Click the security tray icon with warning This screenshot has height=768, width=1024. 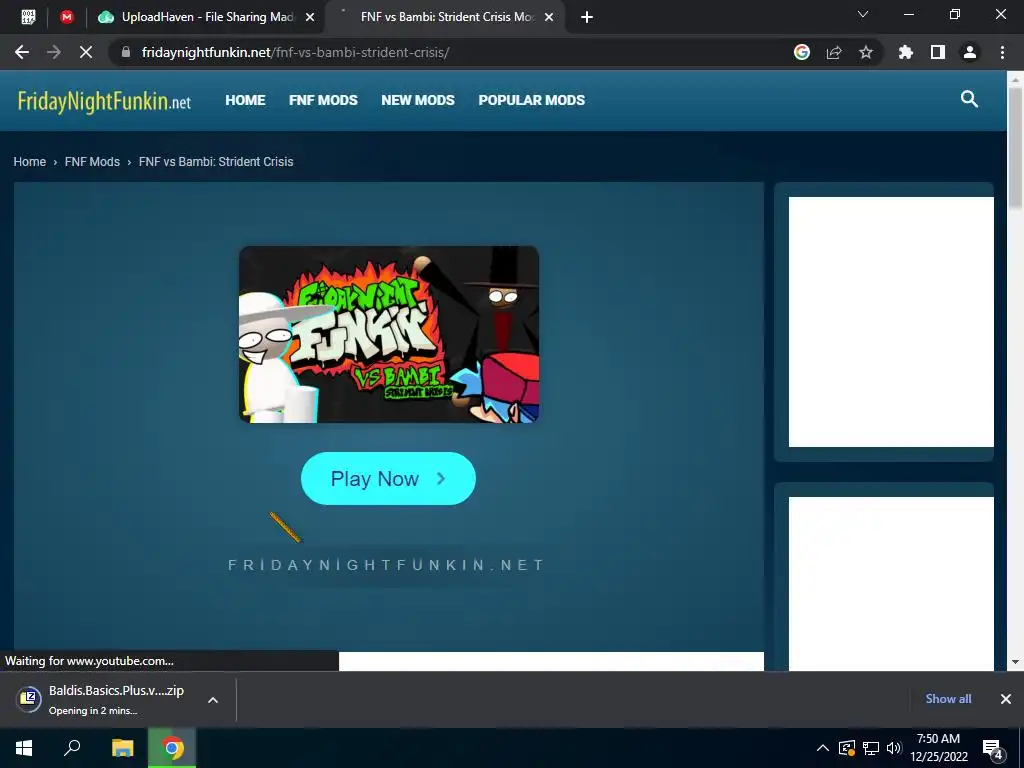coord(847,748)
